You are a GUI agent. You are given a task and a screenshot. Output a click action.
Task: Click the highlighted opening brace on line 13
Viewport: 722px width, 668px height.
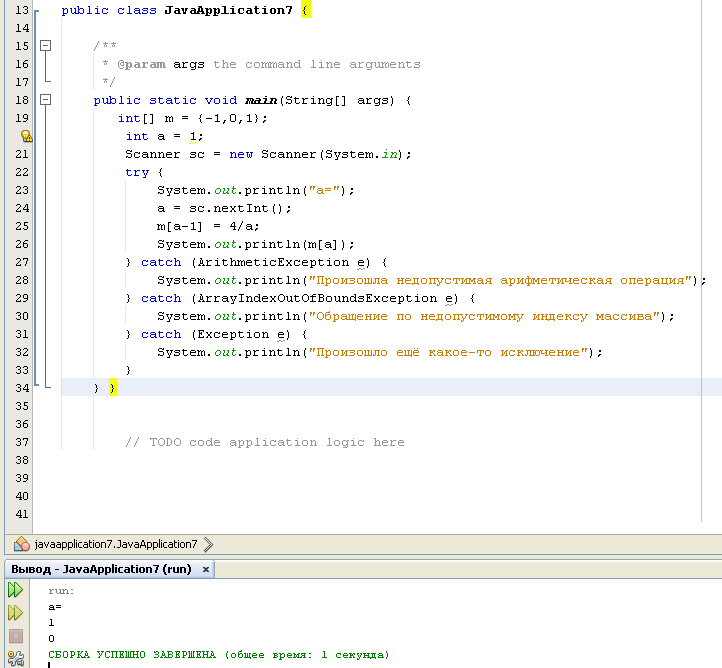click(x=306, y=10)
